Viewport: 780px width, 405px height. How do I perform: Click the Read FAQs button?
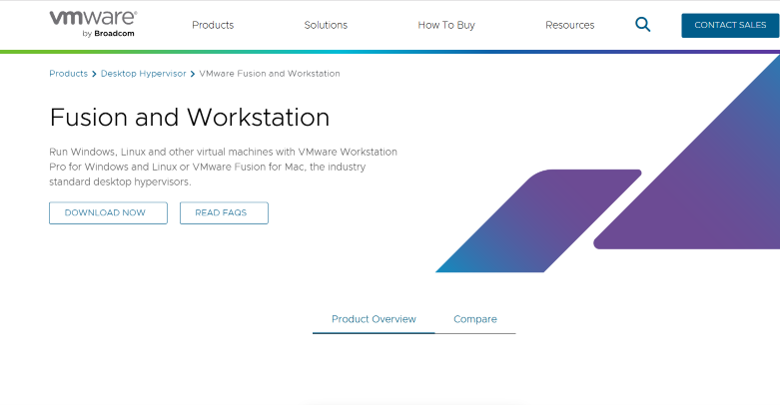(224, 213)
